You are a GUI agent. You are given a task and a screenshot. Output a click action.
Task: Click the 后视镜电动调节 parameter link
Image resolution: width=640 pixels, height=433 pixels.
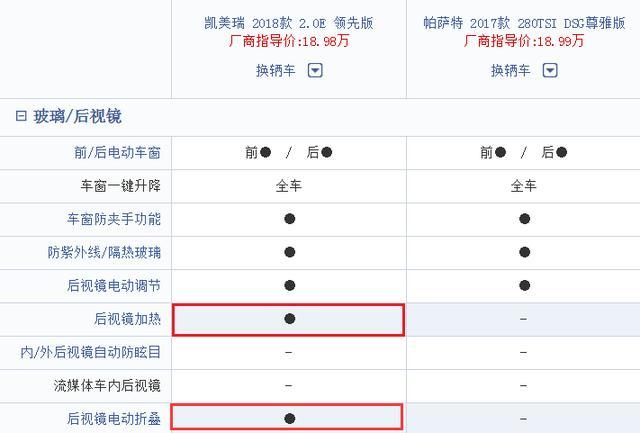pos(114,286)
